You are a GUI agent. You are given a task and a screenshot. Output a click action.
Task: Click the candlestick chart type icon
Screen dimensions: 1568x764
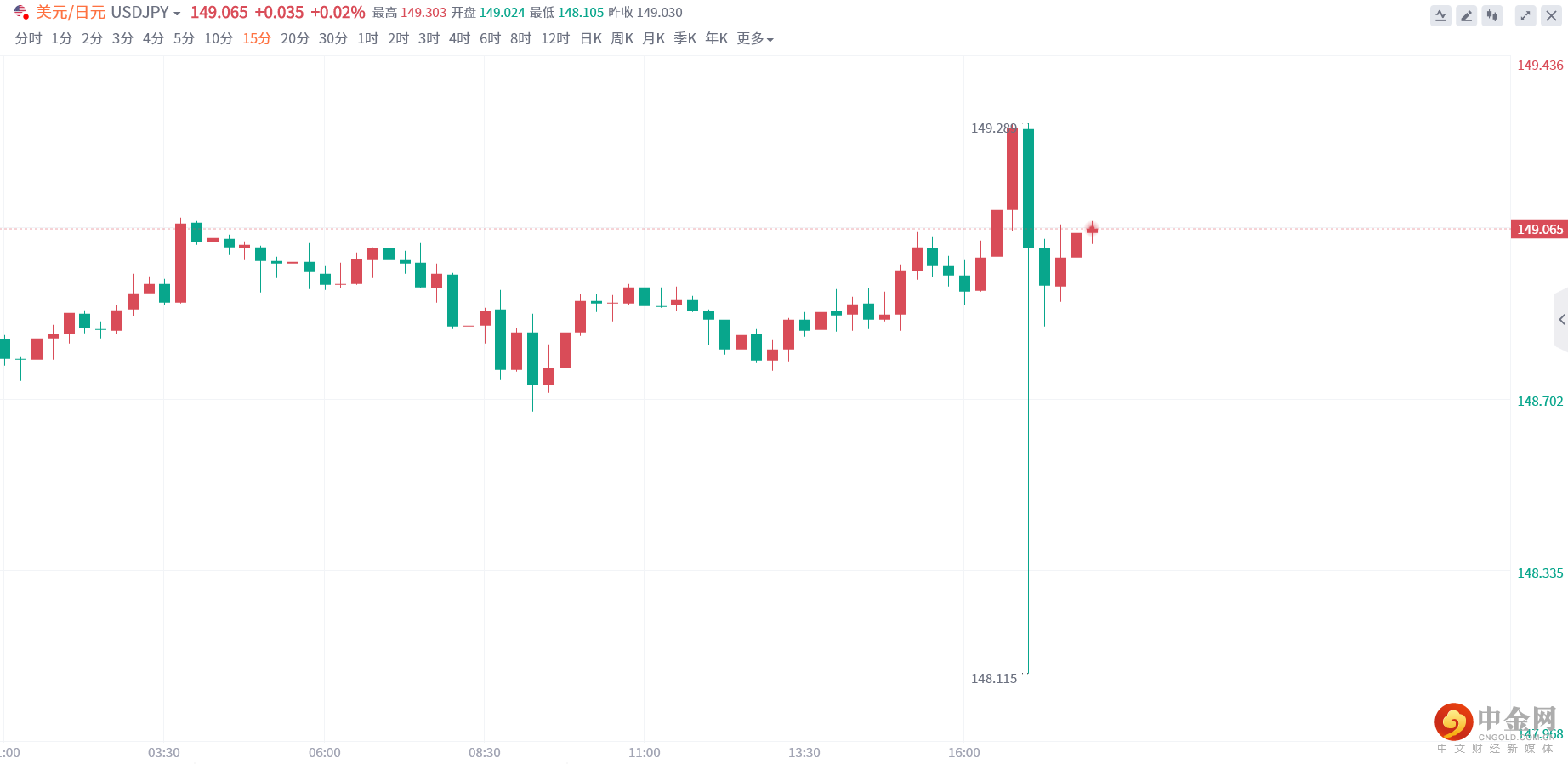[1492, 16]
